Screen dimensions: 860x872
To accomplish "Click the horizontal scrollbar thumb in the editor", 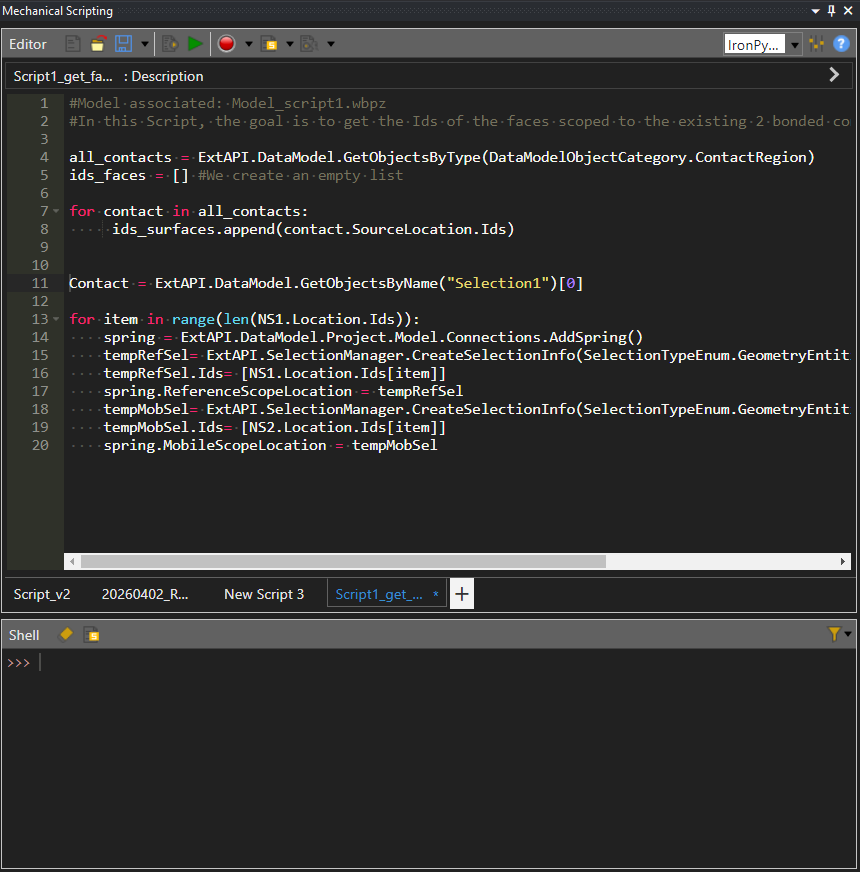I will point(343,562).
